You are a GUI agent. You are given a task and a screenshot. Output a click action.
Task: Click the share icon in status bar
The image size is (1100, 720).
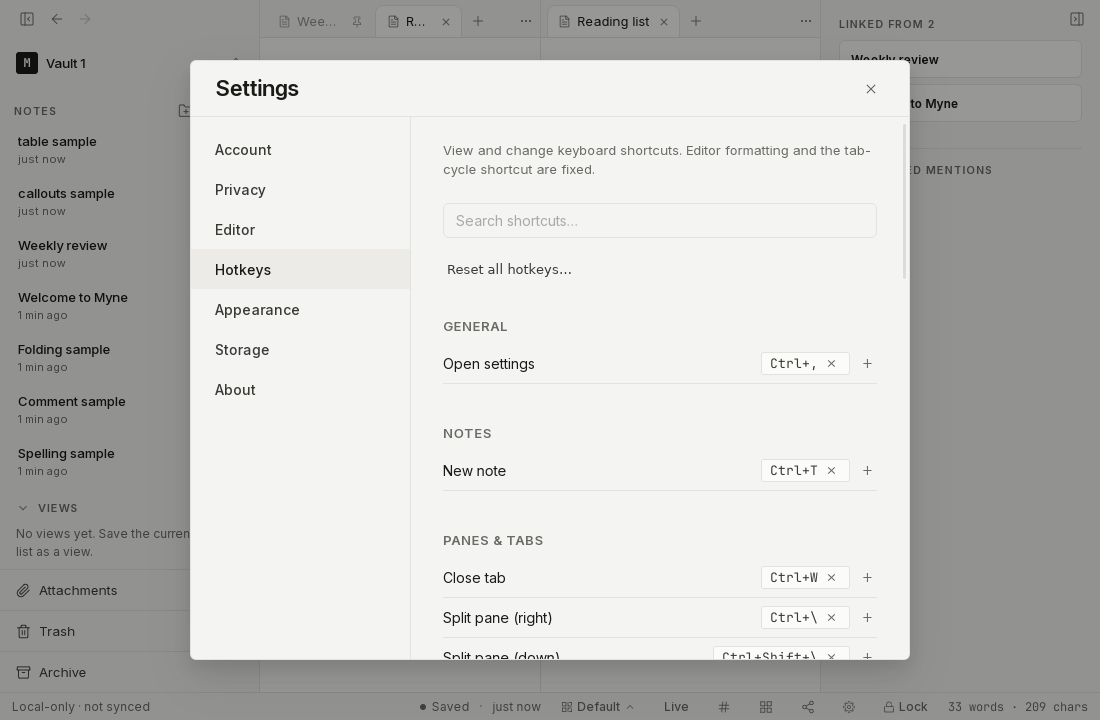[807, 707]
